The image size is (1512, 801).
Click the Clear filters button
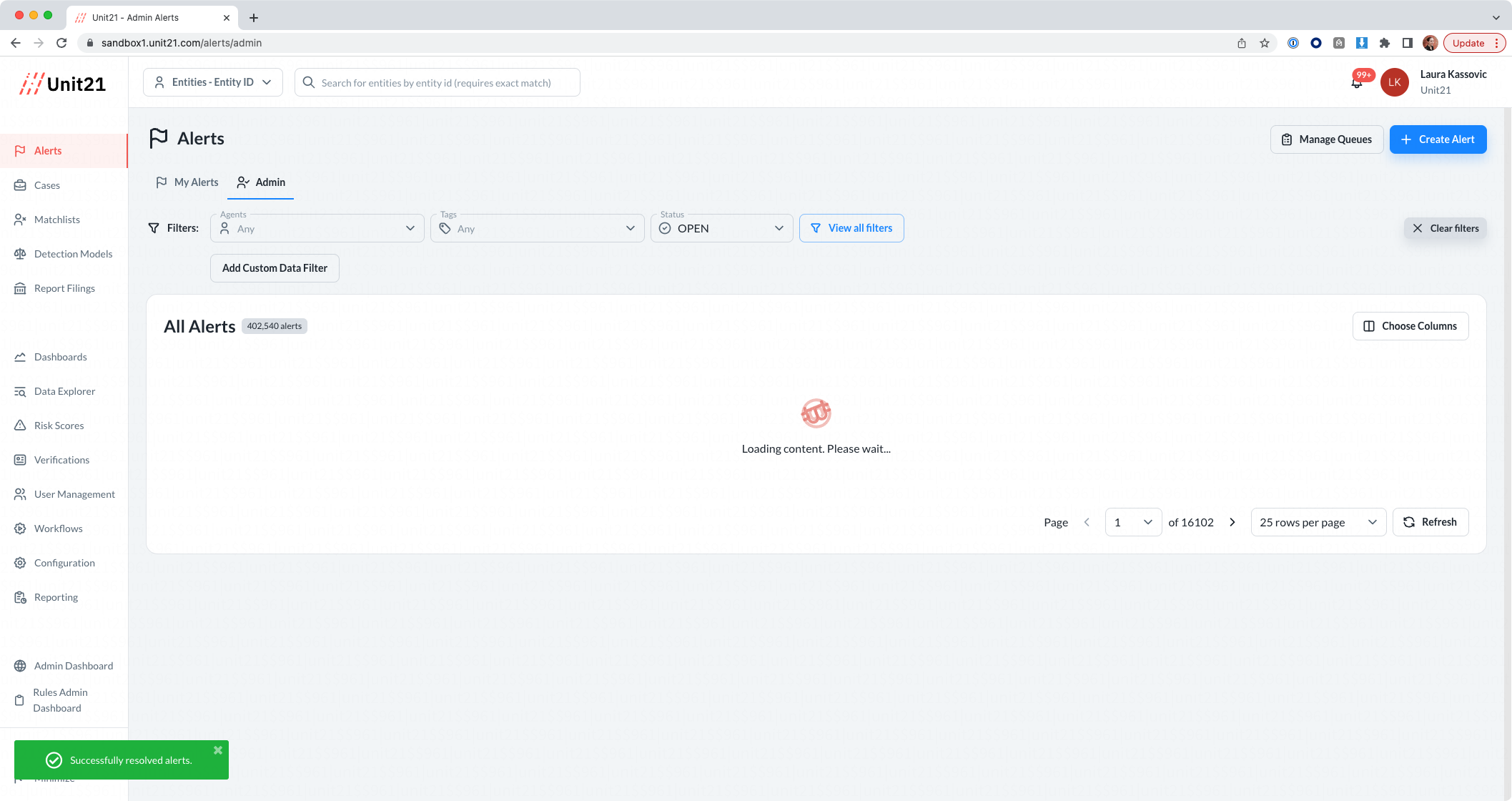pyautogui.click(x=1446, y=228)
